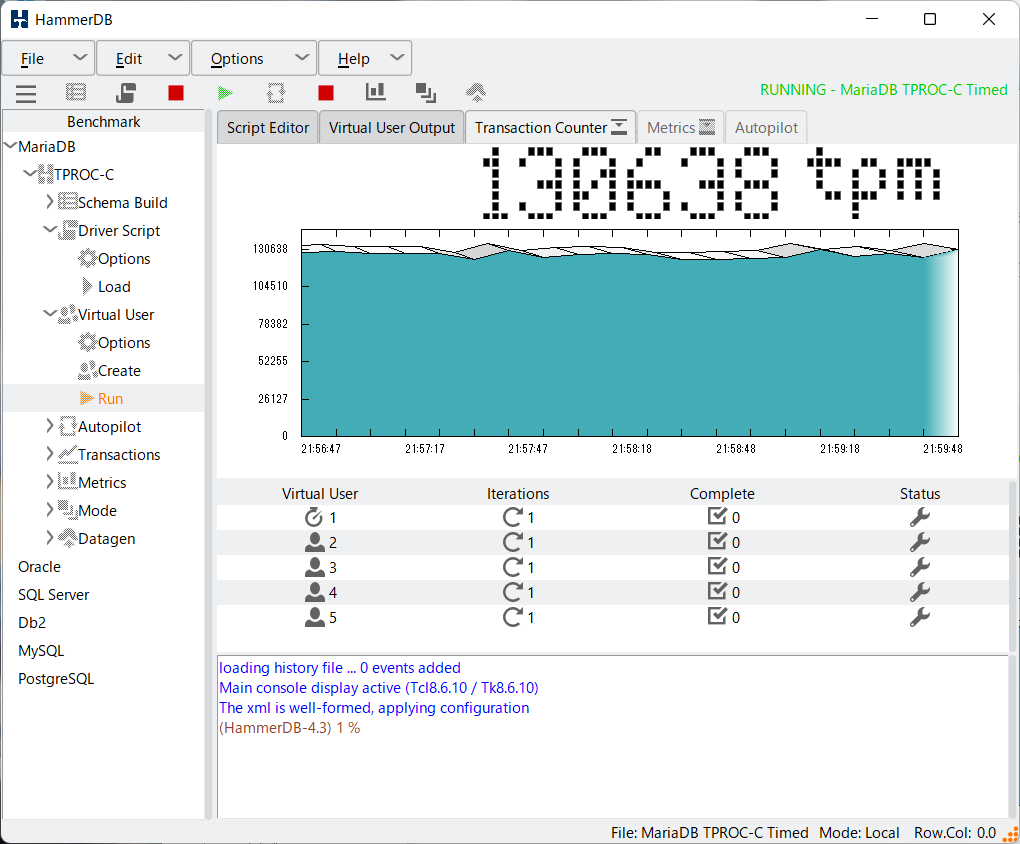The height and width of the screenshot is (844, 1020).
Task: Open the Edit menu
Action: [143, 59]
